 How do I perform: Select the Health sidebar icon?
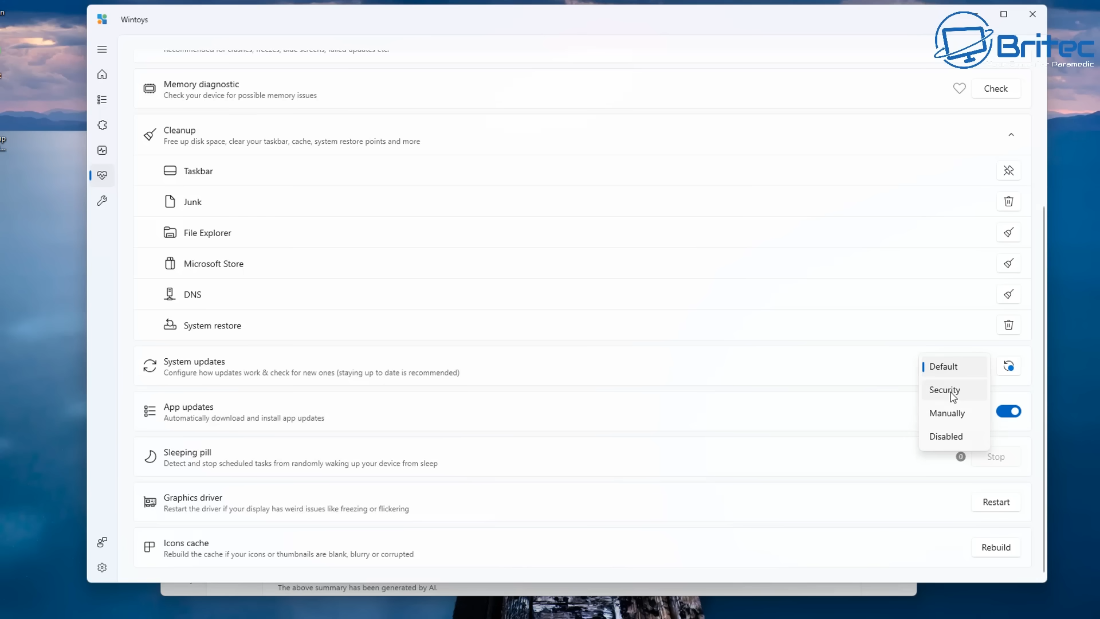(102, 175)
